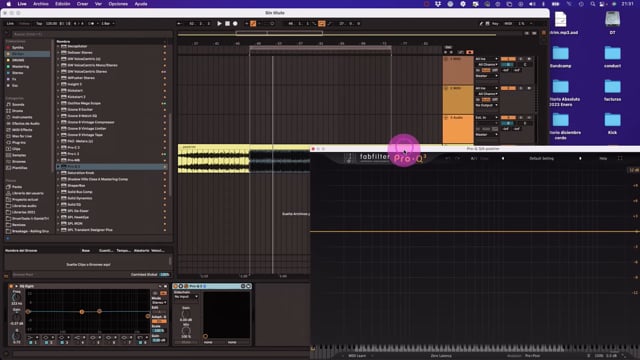The image size is (640, 360).
Task: Click the Sounds category icon in the browser
Action: tap(9, 104)
